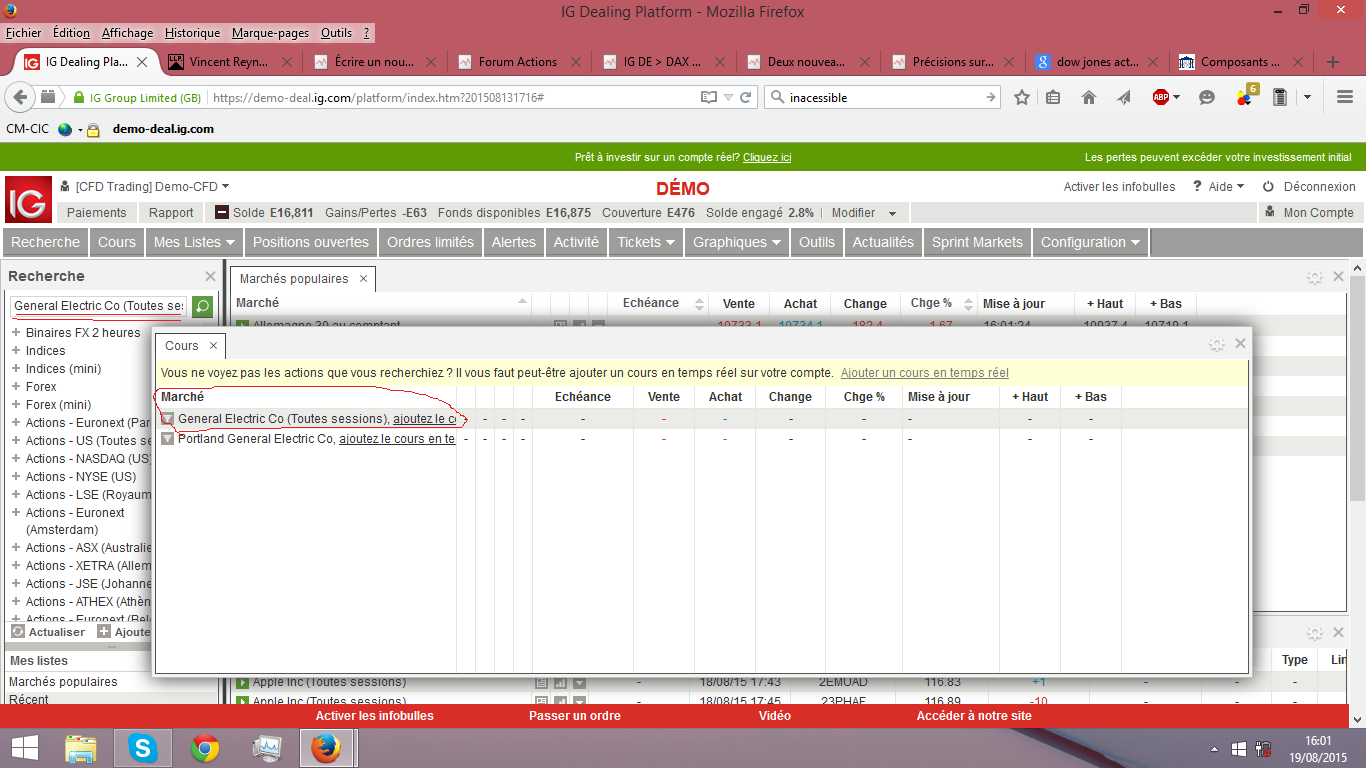Open the Tickets dropdown menu
Viewport: 1366px width, 768px height.
(646, 242)
